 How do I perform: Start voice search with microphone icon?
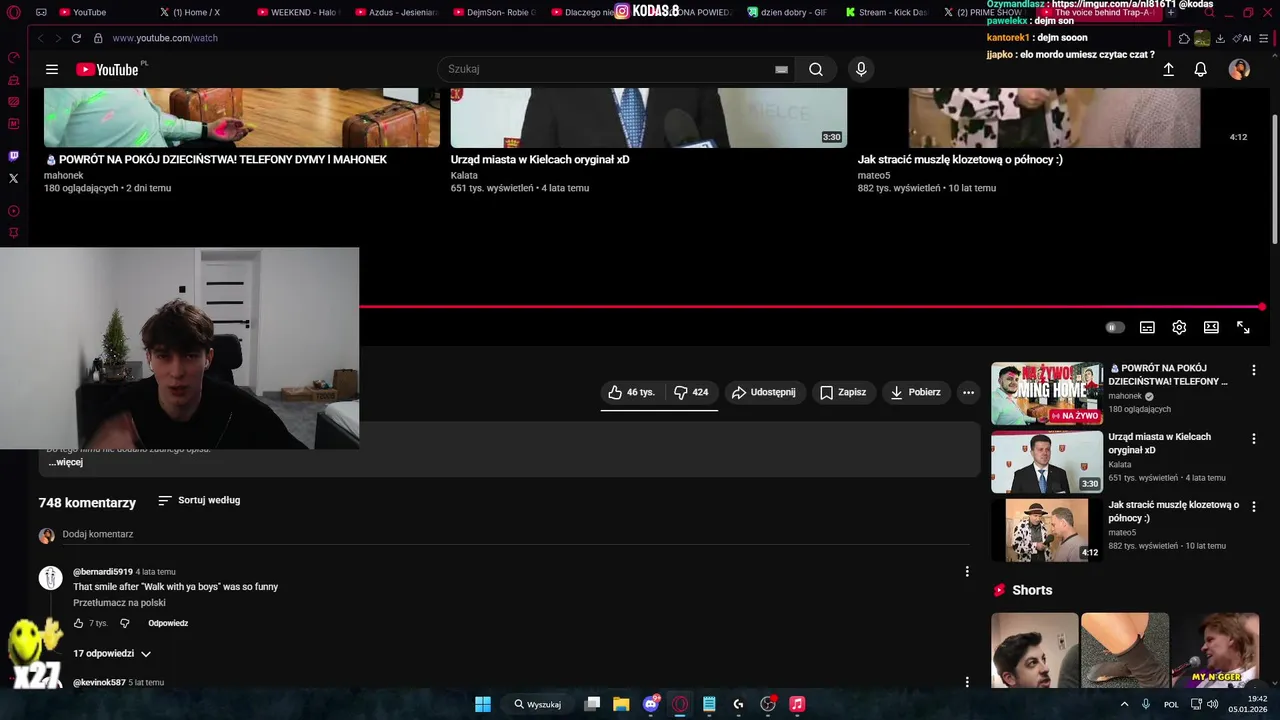[861, 69]
